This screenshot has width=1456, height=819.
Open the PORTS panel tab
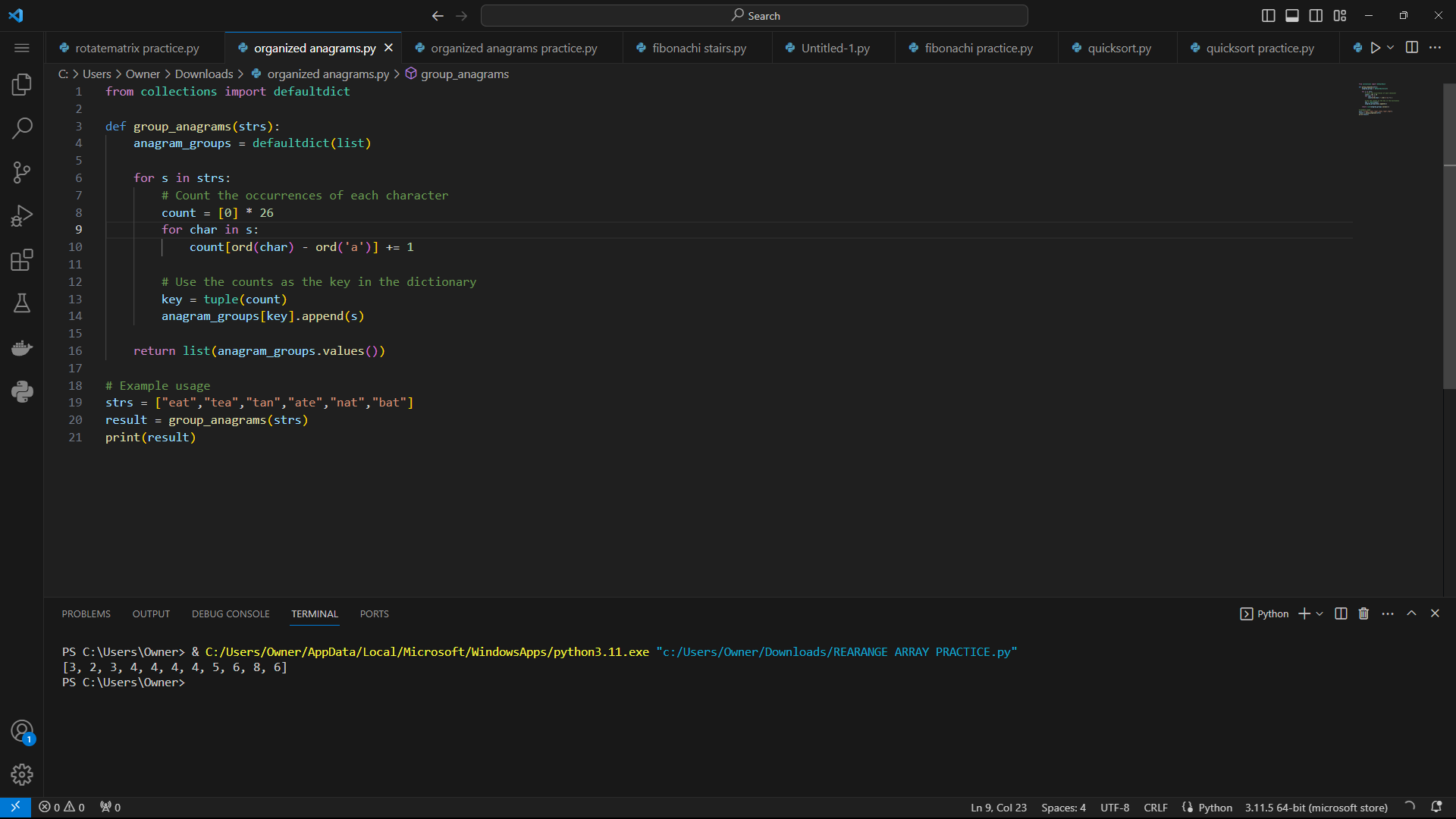point(374,613)
